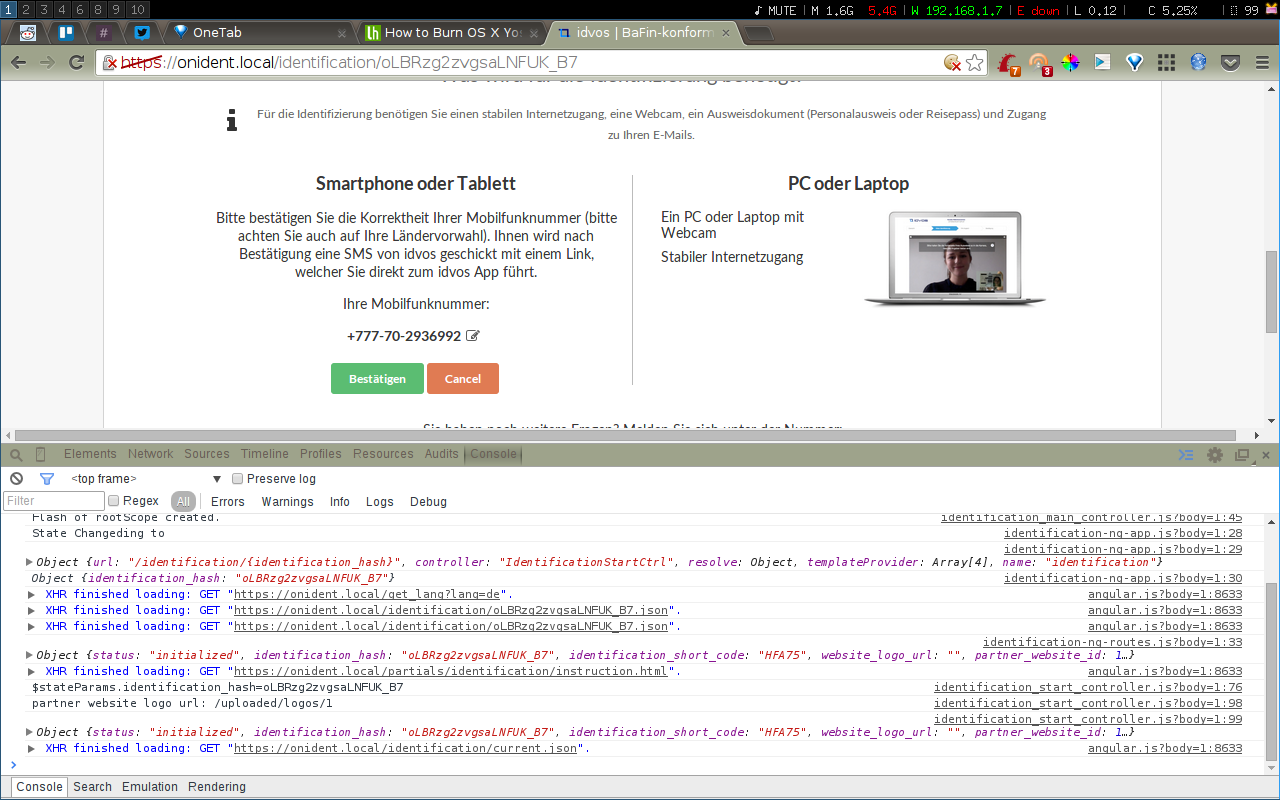The image size is (1280, 800).
Task: Open the Reddit pinned tab
Action: 28,32
